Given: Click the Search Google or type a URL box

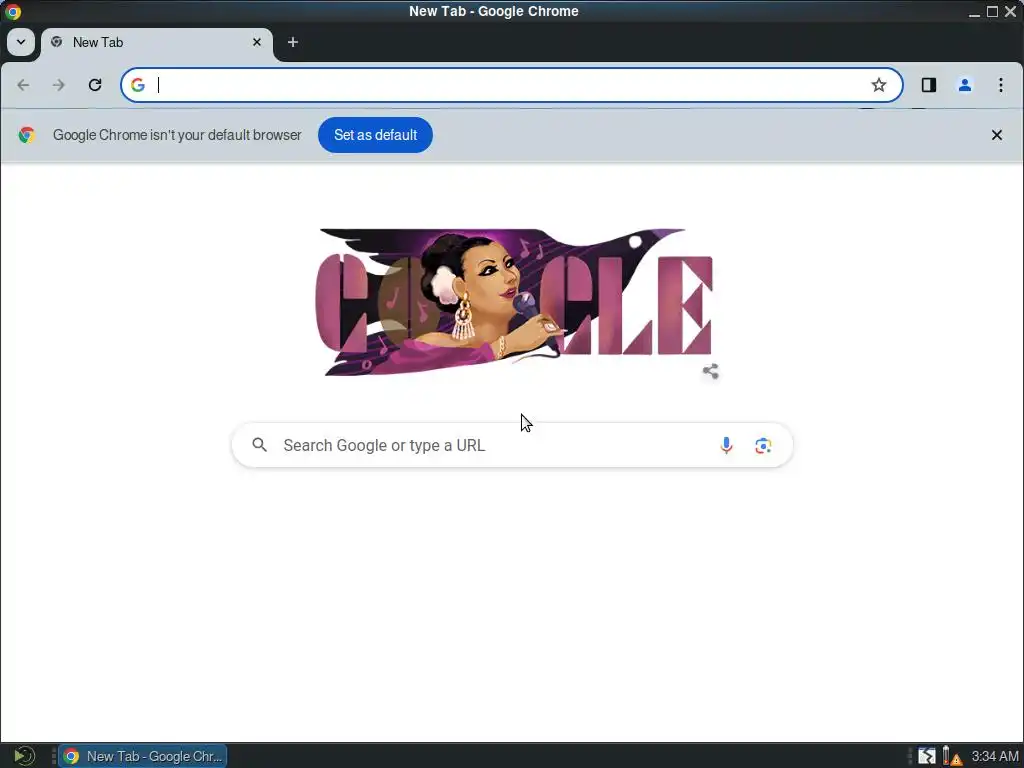Looking at the screenshot, I should coord(513,445).
